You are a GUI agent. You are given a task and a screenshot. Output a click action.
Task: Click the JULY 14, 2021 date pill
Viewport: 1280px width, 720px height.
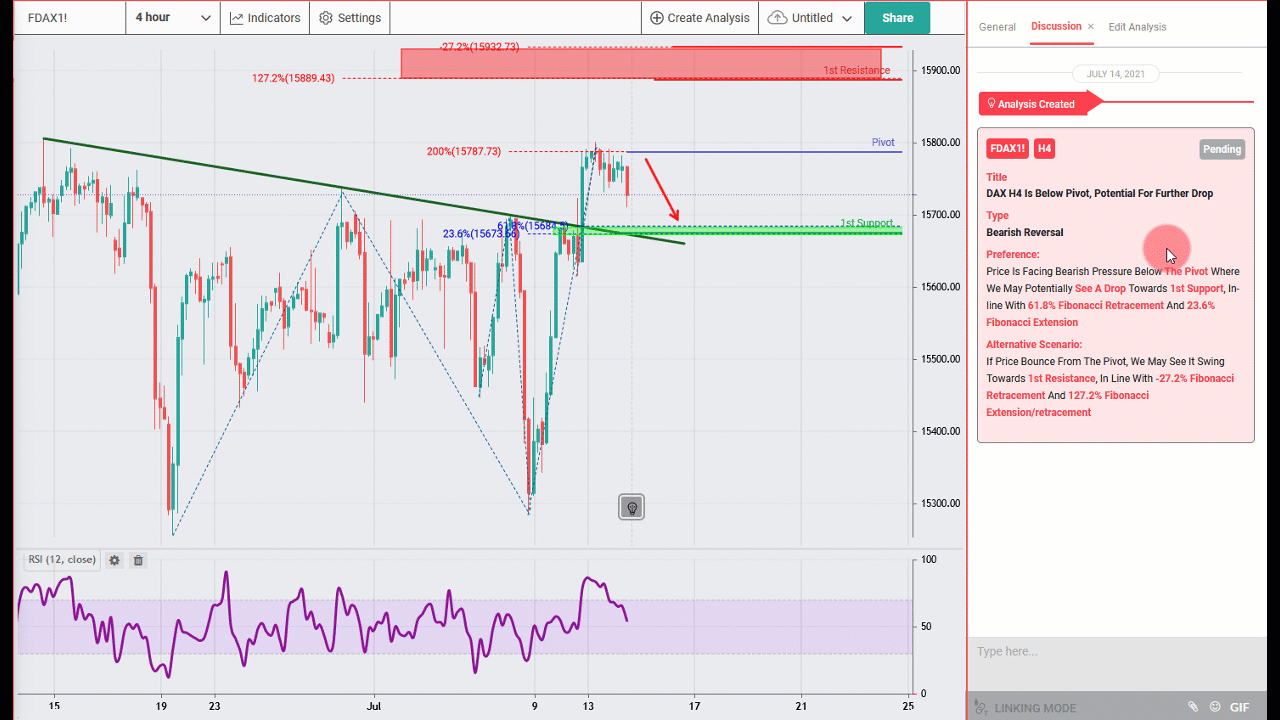point(1116,74)
